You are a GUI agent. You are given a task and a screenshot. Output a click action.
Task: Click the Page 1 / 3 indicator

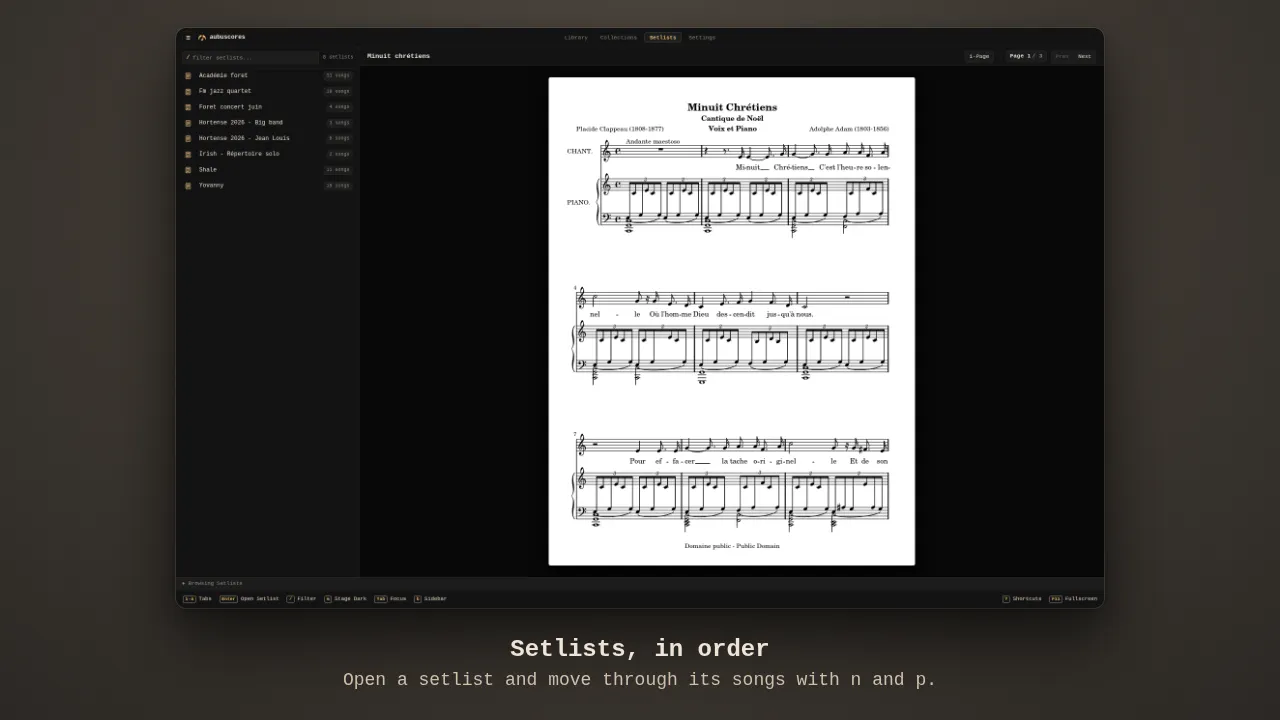[1026, 56]
